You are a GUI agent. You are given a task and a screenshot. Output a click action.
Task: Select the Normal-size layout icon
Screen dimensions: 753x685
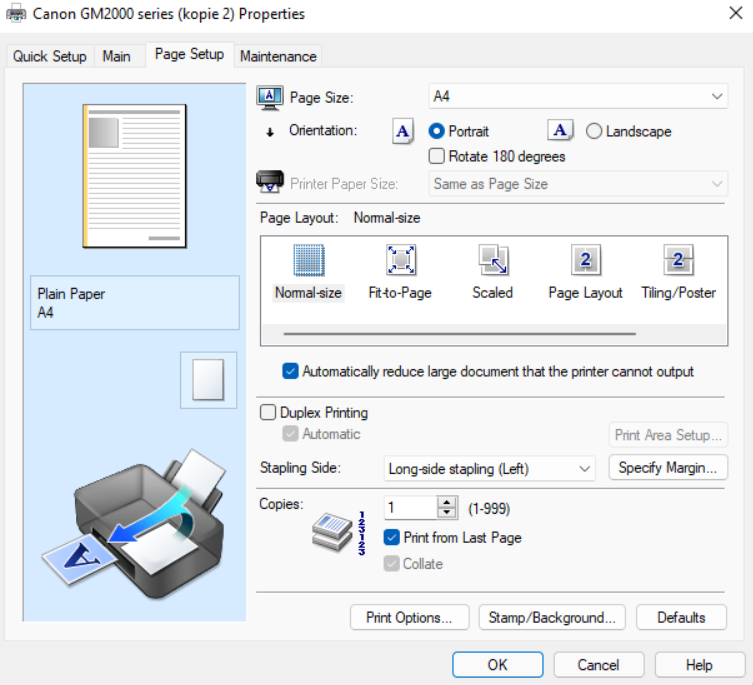(309, 260)
